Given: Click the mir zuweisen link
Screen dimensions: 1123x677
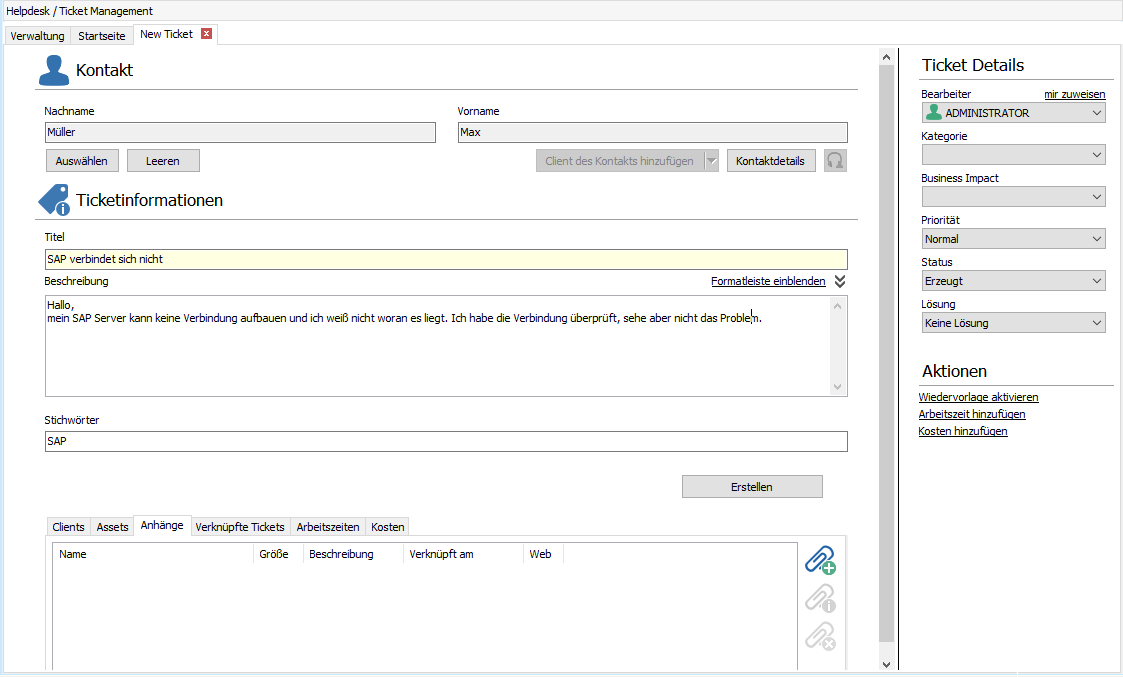Looking at the screenshot, I should click(x=1074, y=93).
